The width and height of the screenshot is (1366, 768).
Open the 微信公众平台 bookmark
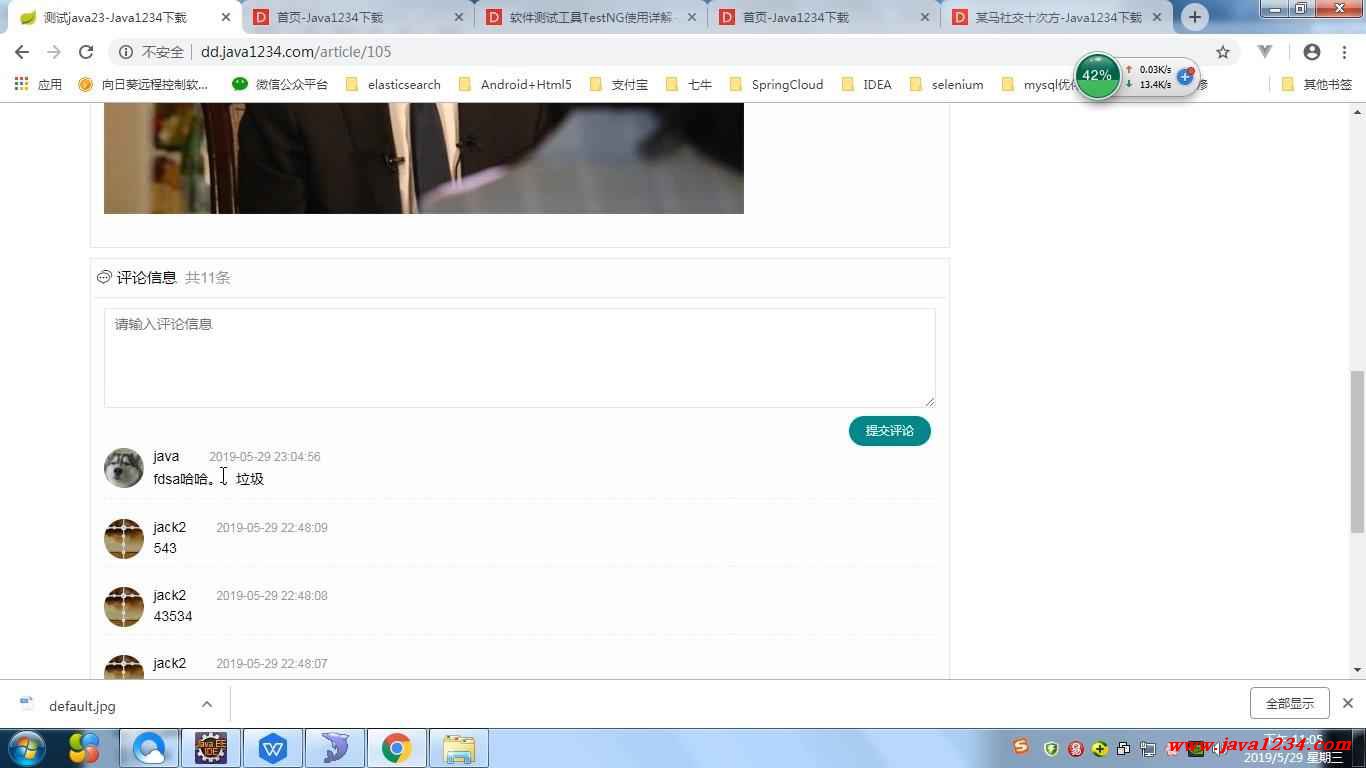[280, 84]
